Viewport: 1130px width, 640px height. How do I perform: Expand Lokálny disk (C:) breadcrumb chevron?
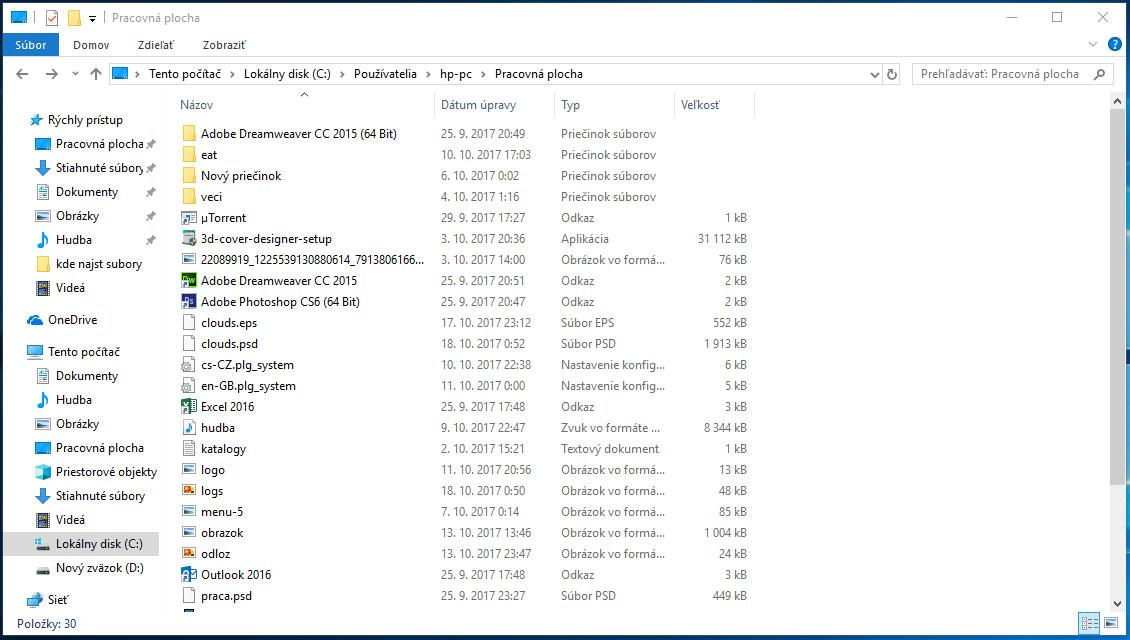point(342,74)
